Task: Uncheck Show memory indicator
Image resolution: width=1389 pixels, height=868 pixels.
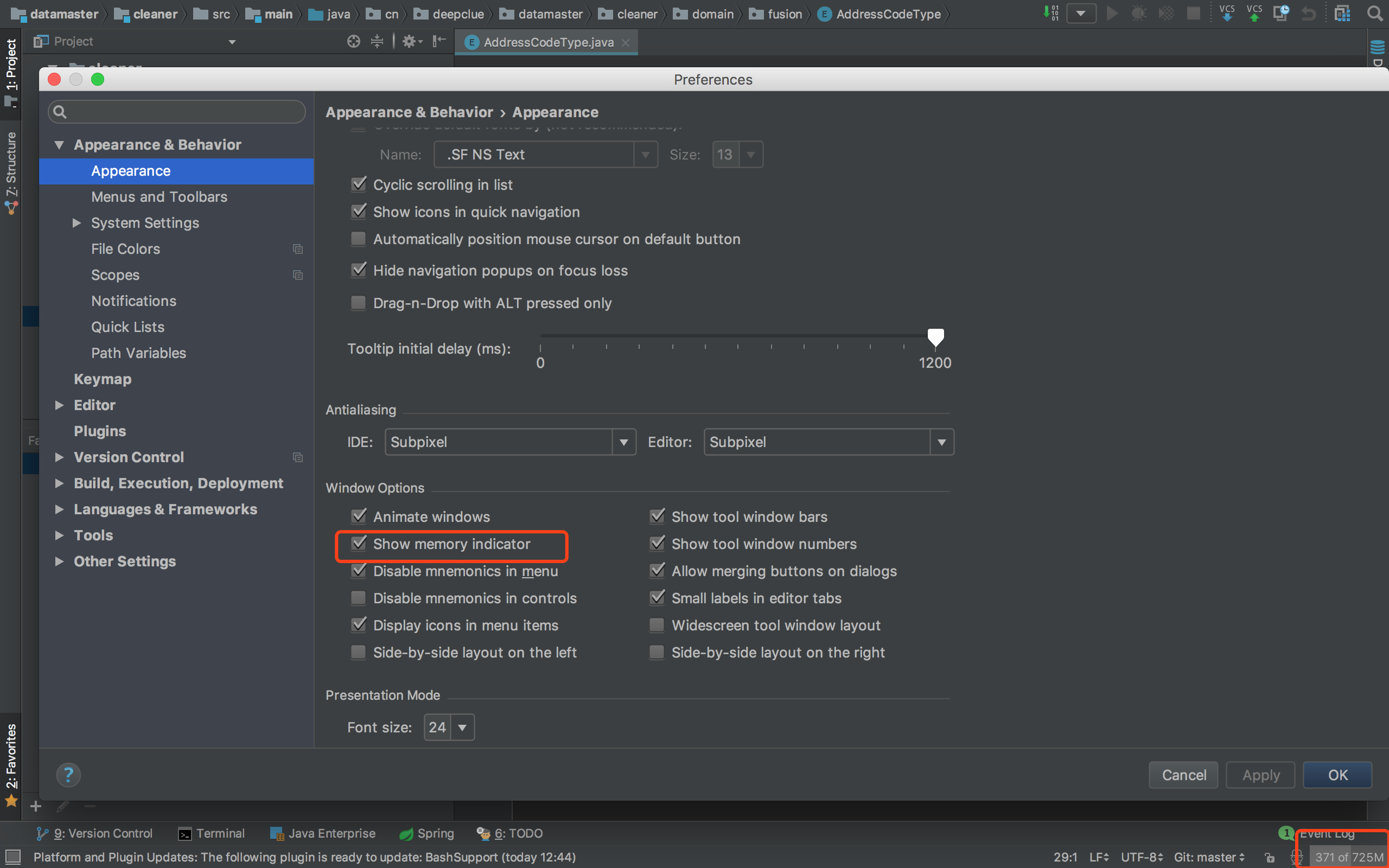Action: tap(359, 543)
